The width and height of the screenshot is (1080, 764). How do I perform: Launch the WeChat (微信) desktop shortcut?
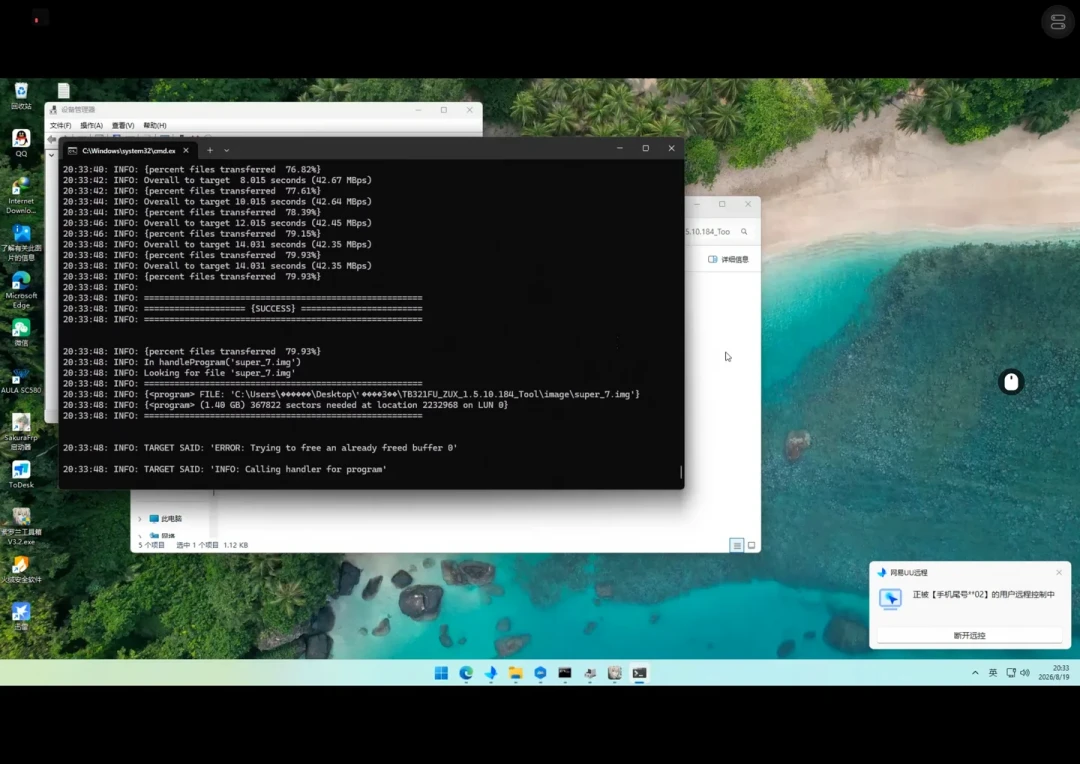click(x=21, y=333)
